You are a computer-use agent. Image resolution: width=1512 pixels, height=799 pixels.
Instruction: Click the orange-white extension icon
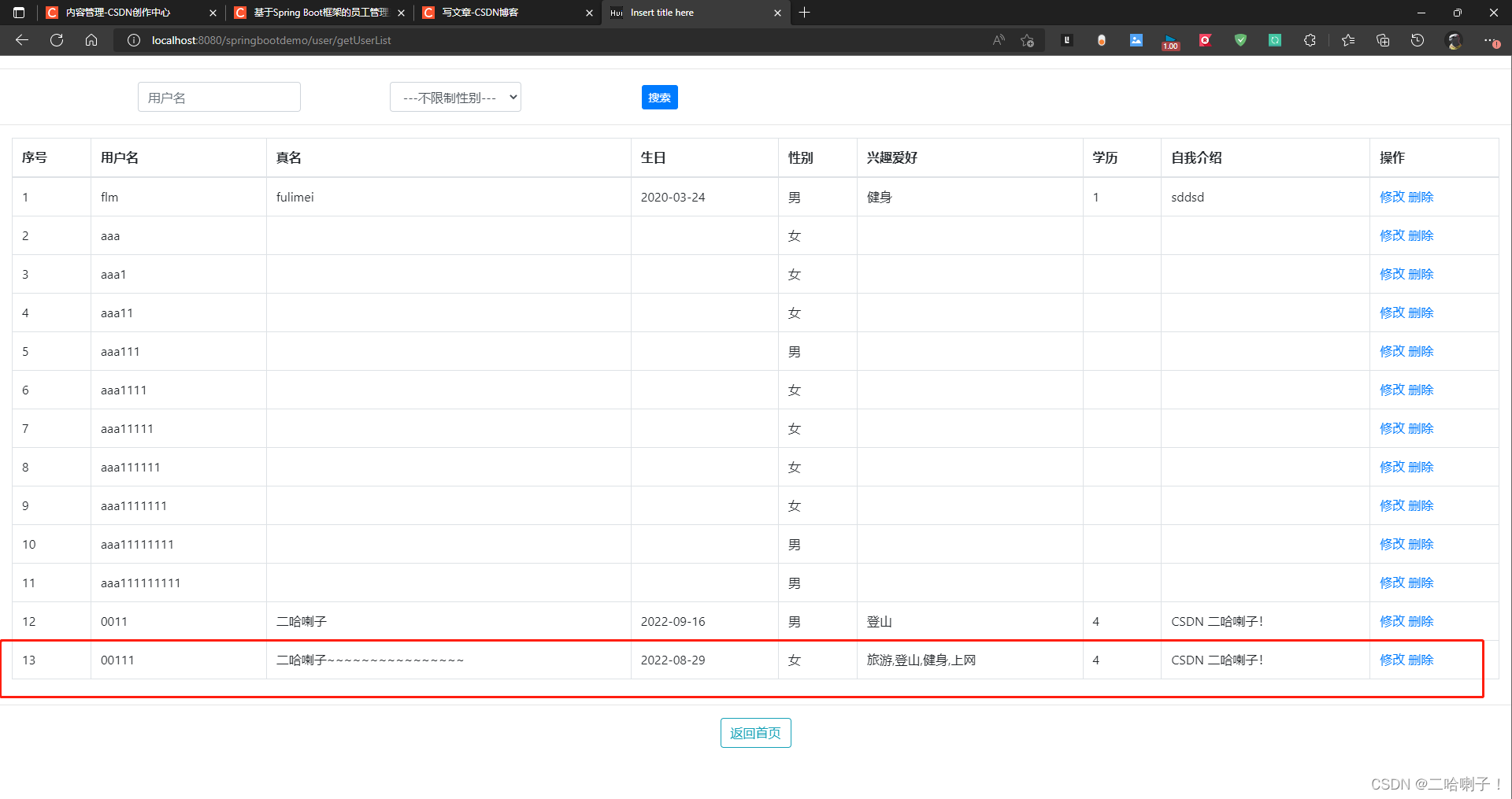tap(1102, 40)
